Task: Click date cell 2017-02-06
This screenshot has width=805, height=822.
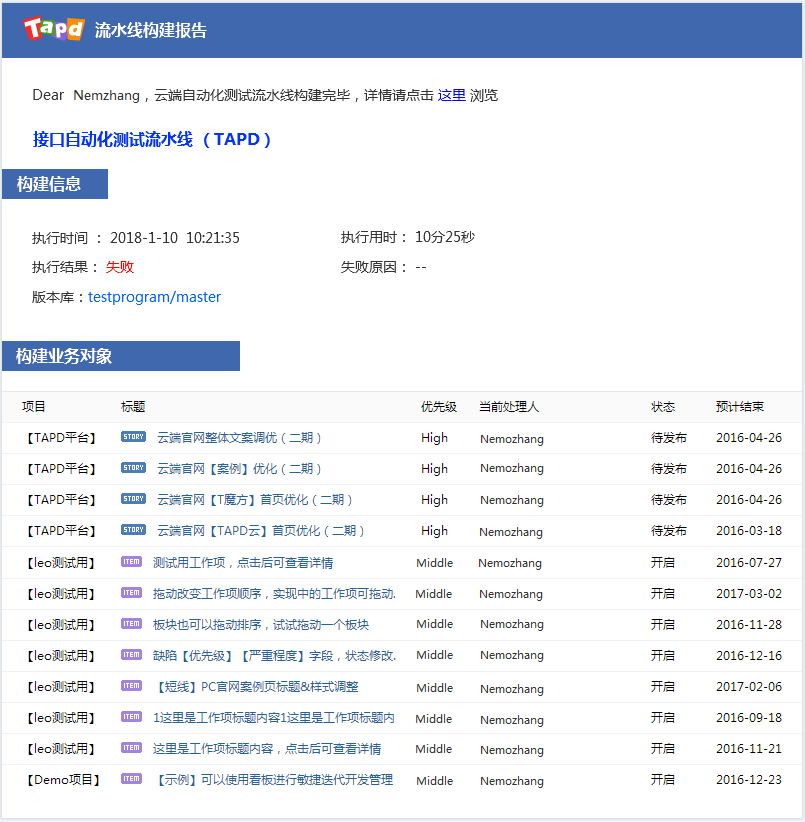Action: coord(749,686)
